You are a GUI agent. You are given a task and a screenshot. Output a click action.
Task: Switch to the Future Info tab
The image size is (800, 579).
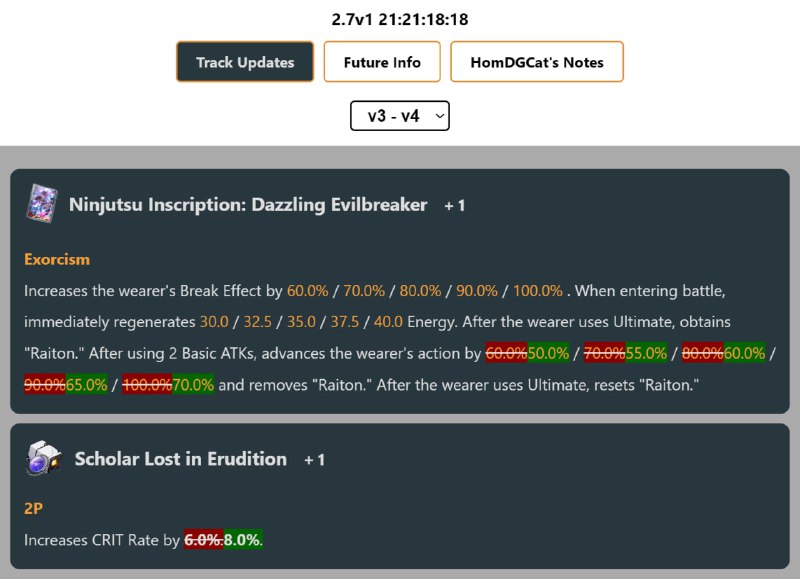click(x=382, y=62)
